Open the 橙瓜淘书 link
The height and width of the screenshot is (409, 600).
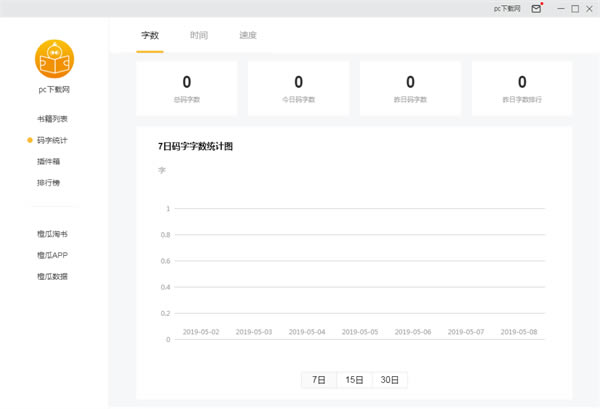point(53,234)
